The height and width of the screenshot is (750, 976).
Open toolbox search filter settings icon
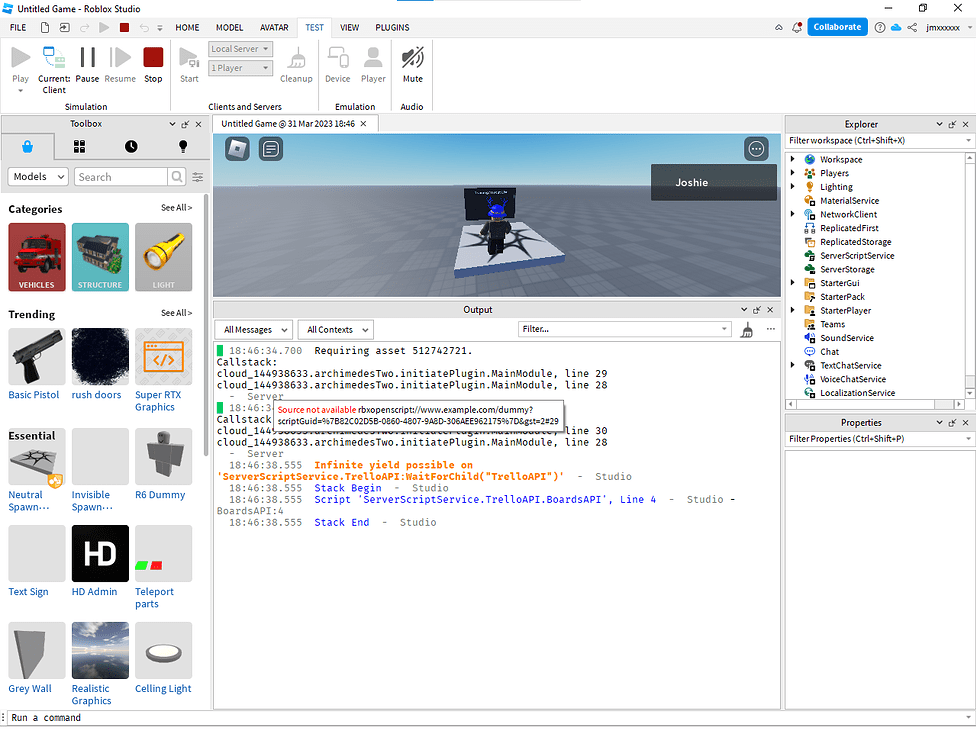(197, 176)
